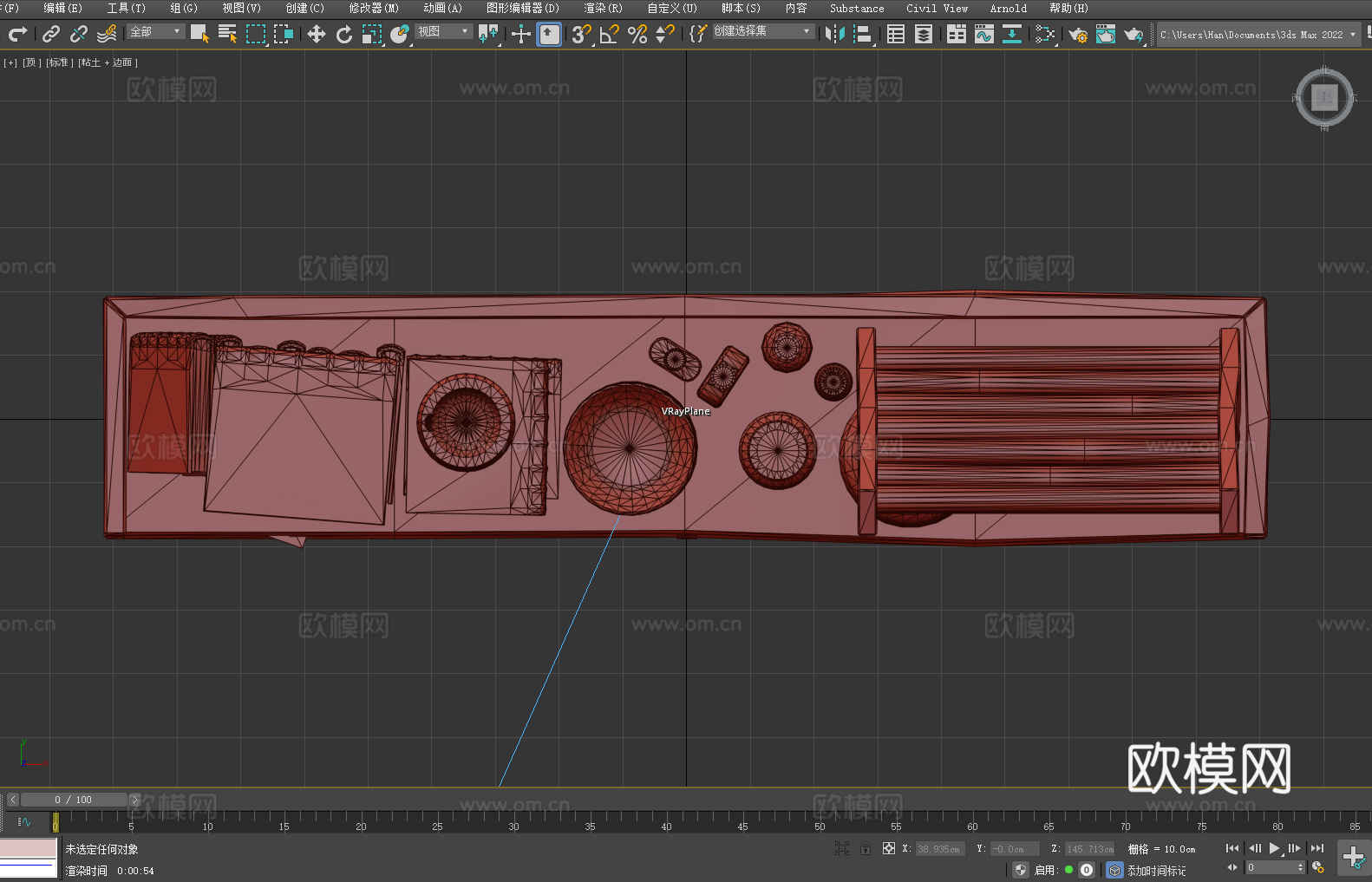The height and width of the screenshot is (882, 1372).
Task: Open Scene Explorer toggle icon
Action: [896, 34]
